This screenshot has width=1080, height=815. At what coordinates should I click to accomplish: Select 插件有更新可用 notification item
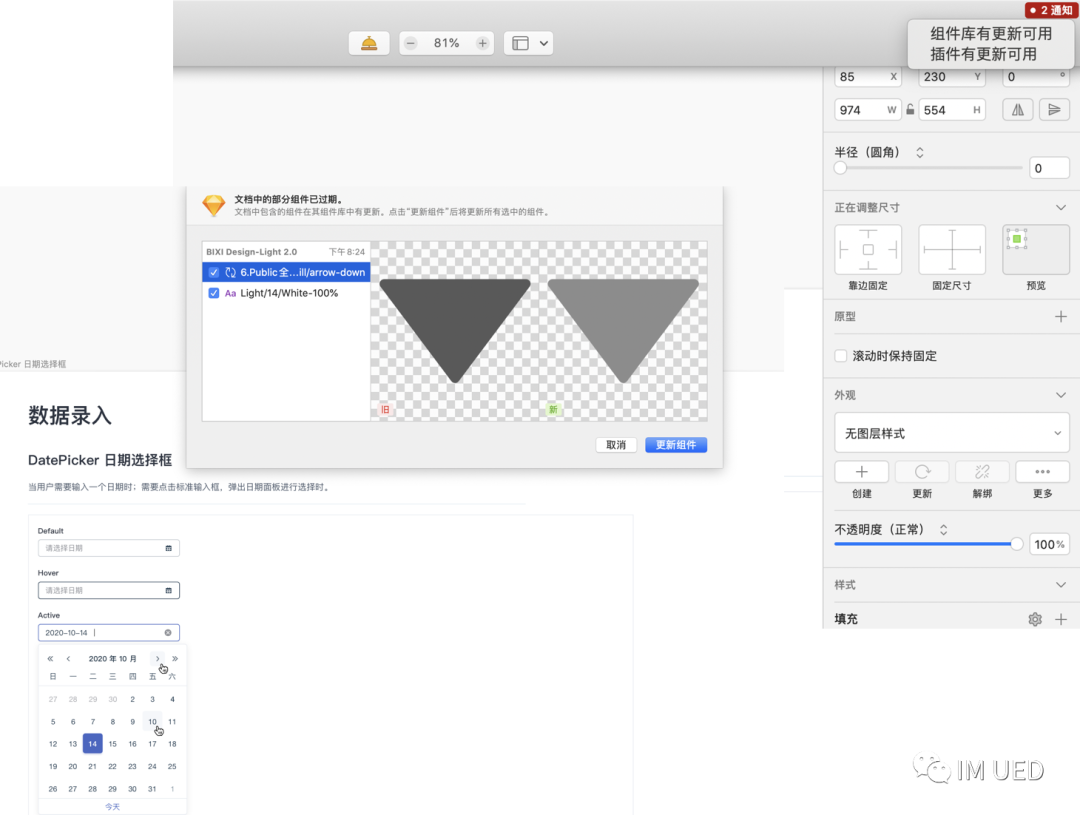click(x=983, y=54)
